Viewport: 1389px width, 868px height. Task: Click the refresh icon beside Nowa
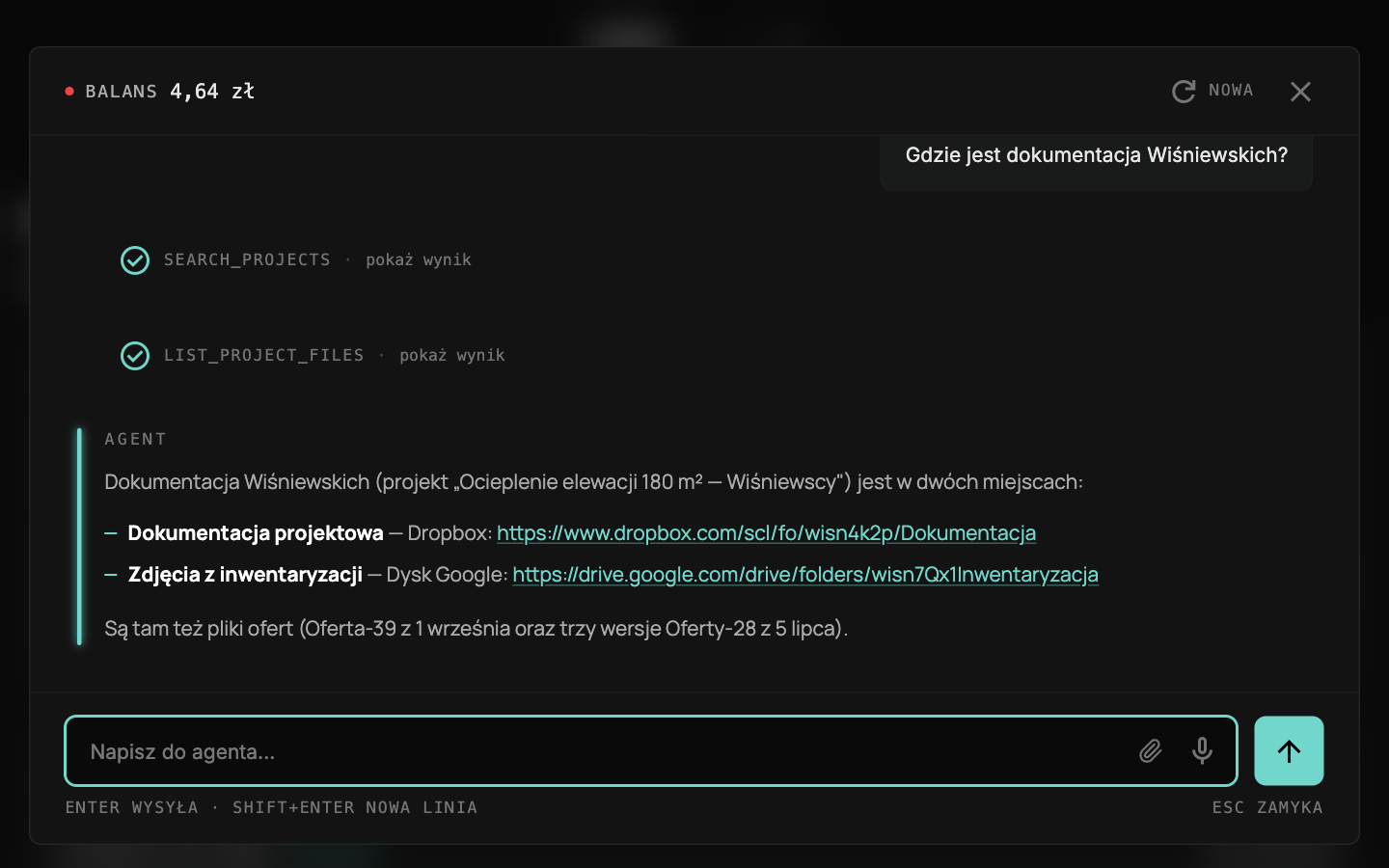[1184, 92]
